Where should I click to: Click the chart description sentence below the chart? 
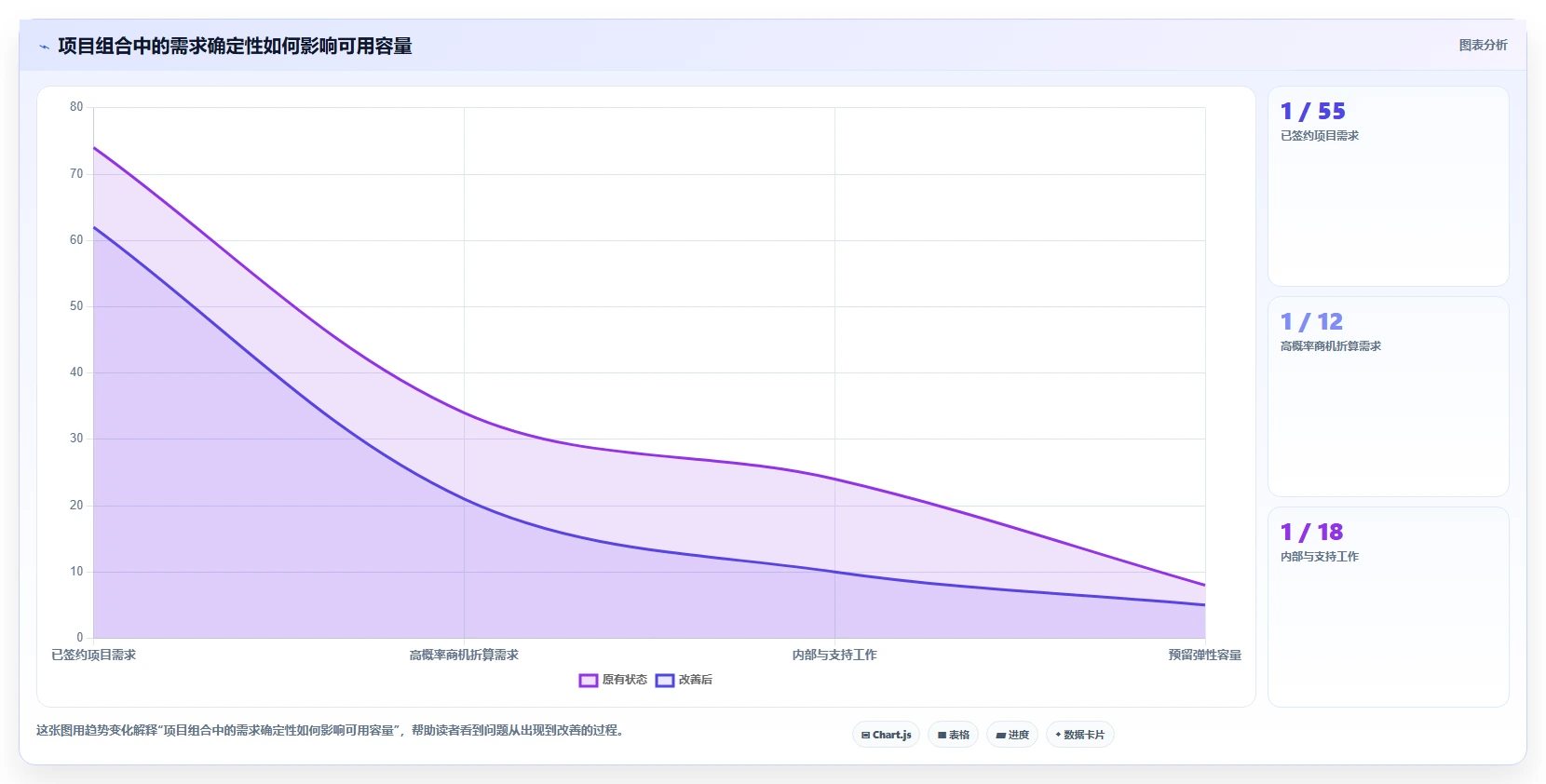(x=330, y=730)
